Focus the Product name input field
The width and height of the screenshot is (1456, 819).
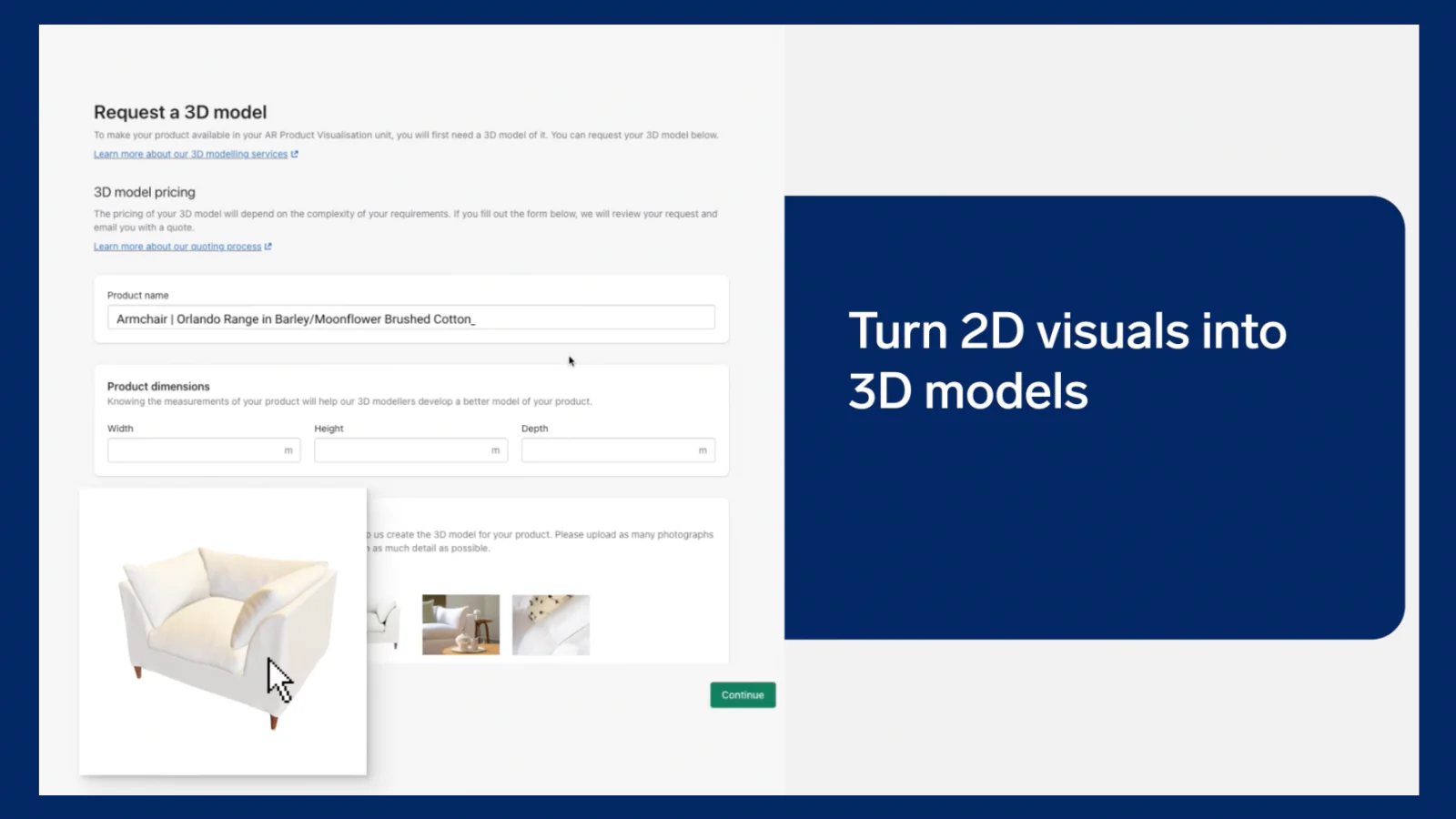click(x=410, y=318)
